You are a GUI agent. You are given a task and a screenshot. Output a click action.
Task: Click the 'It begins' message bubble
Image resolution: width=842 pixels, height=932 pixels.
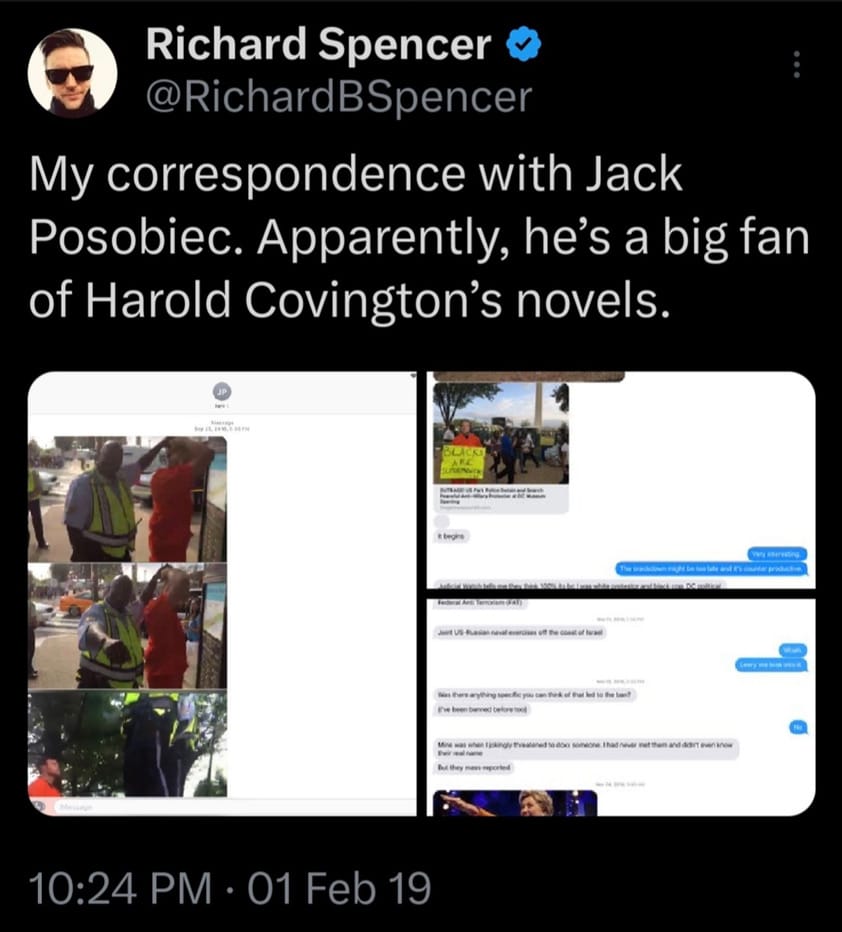[x=452, y=536]
